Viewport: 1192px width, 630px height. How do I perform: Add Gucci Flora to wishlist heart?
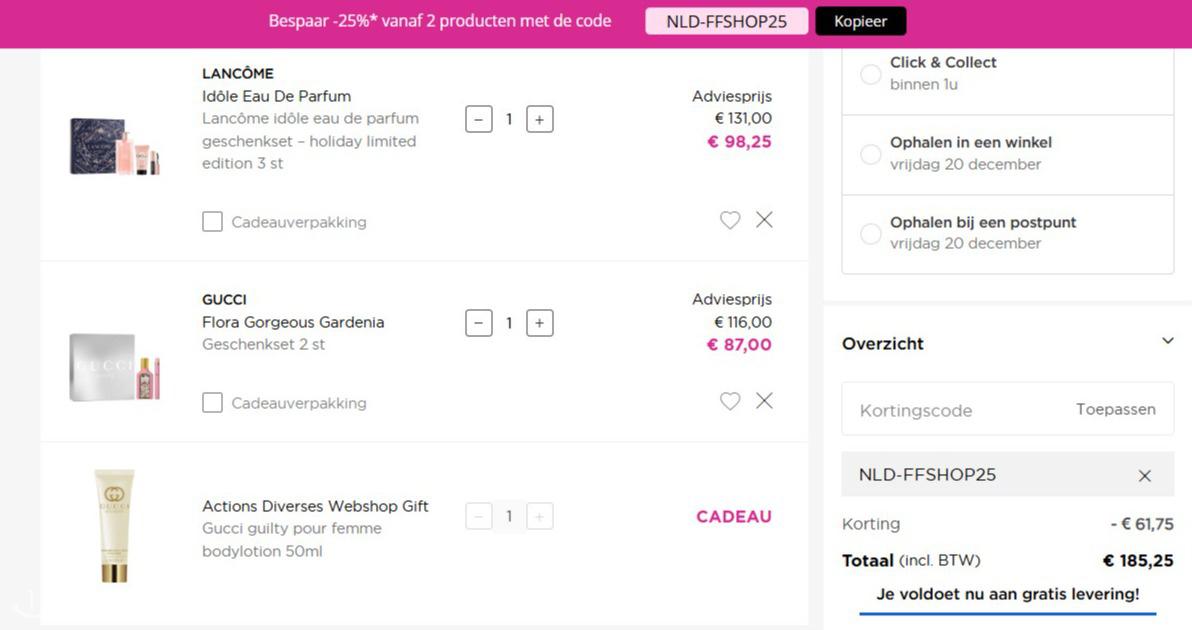tap(730, 401)
